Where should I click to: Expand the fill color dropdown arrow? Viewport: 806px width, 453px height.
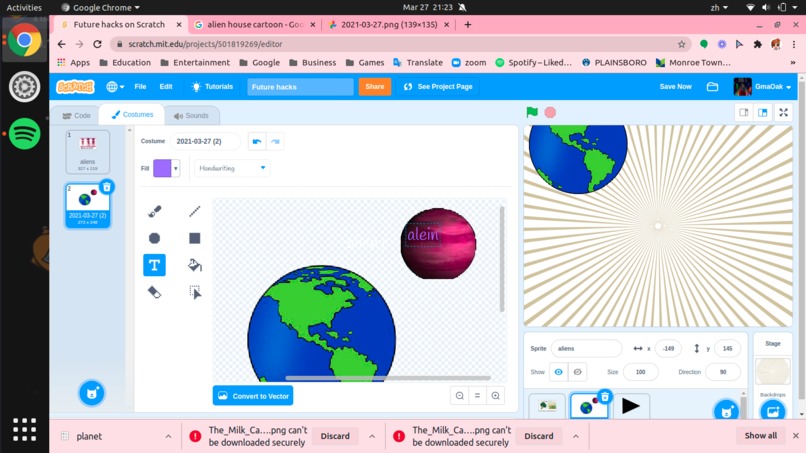coord(176,168)
